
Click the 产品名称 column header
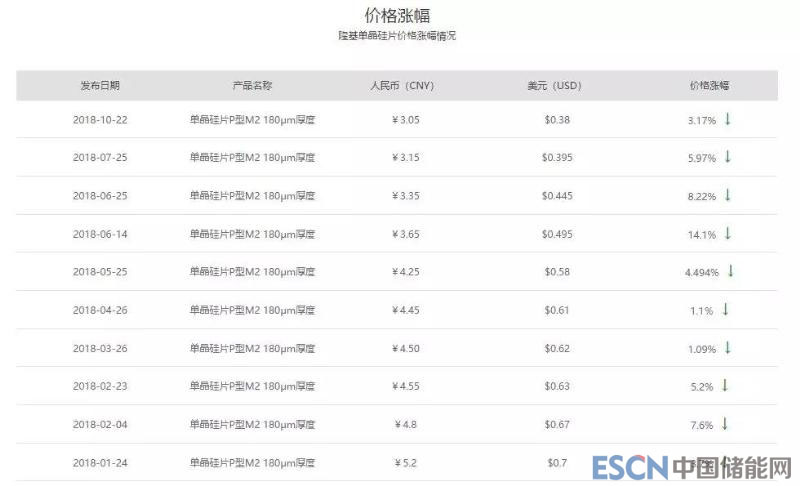point(252,85)
